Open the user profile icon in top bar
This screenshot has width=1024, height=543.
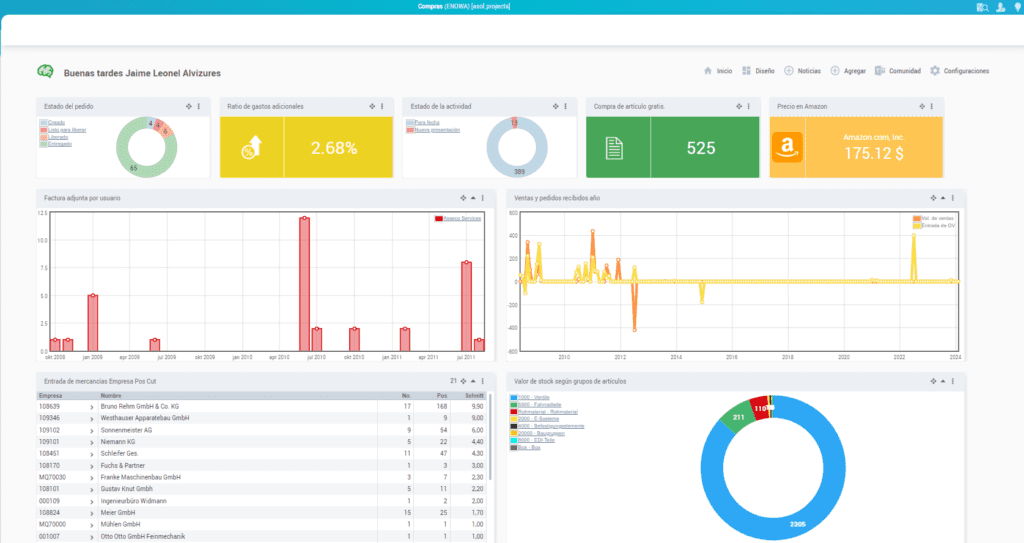(1000, 7)
